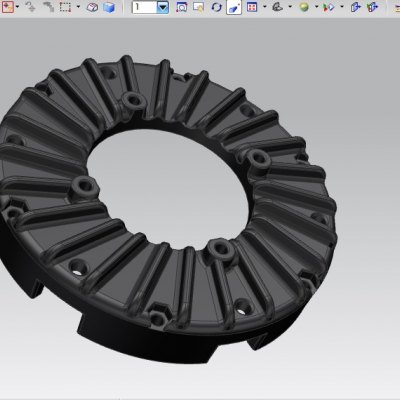Click the green sphere rendering style icon
This screenshot has height=400, width=400.
point(304,7)
